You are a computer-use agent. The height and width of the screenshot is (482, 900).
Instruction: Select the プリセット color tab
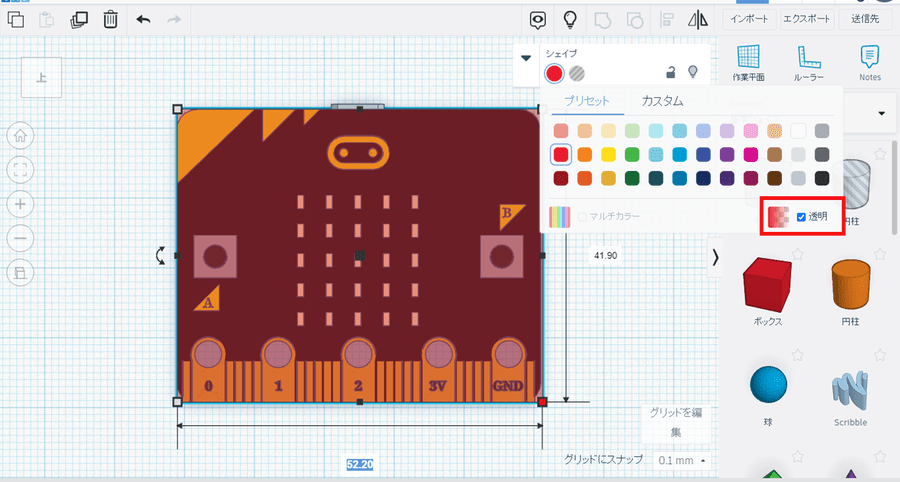585,101
